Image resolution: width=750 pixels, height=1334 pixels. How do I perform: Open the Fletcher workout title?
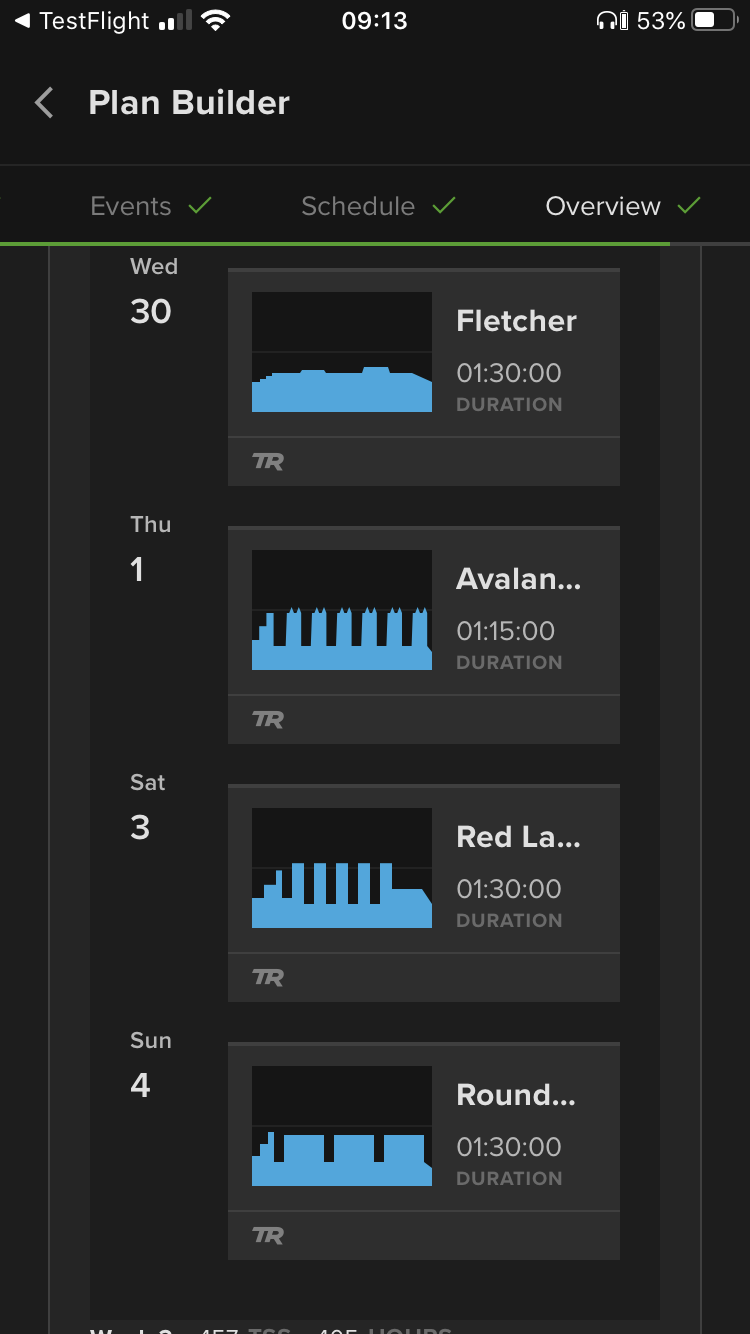516,321
